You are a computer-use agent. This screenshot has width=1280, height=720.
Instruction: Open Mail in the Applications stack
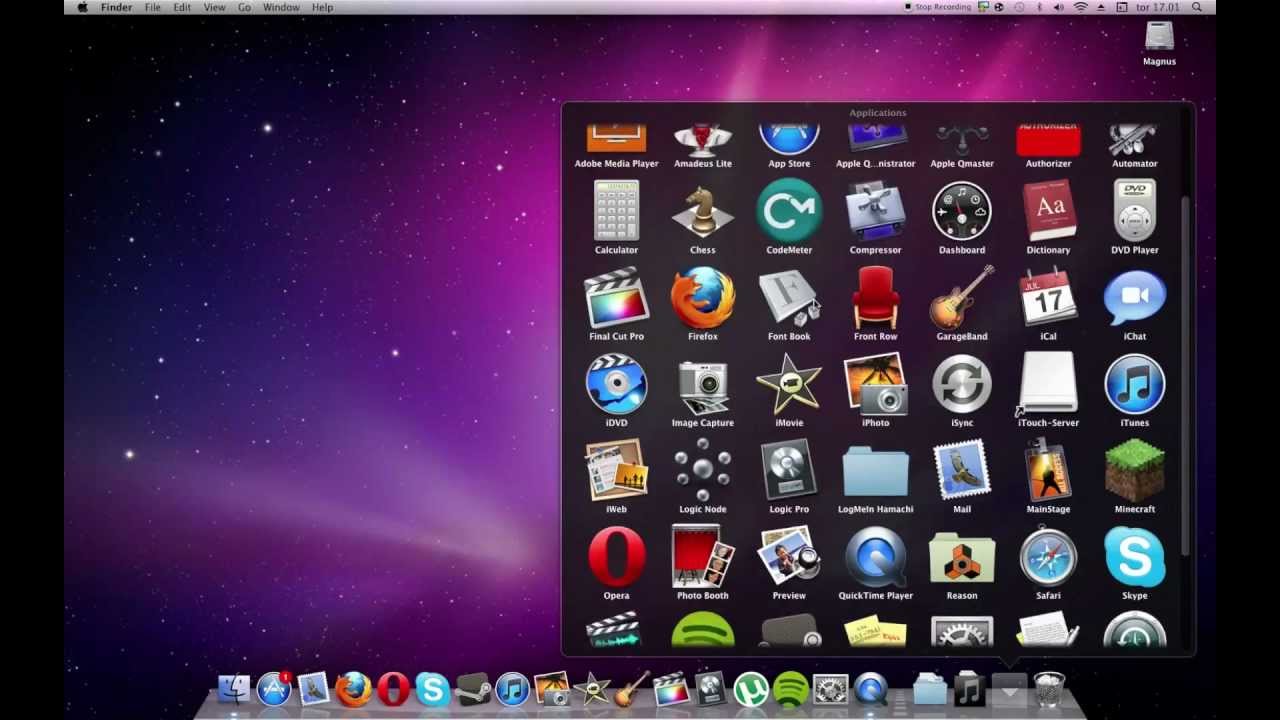coord(962,471)
